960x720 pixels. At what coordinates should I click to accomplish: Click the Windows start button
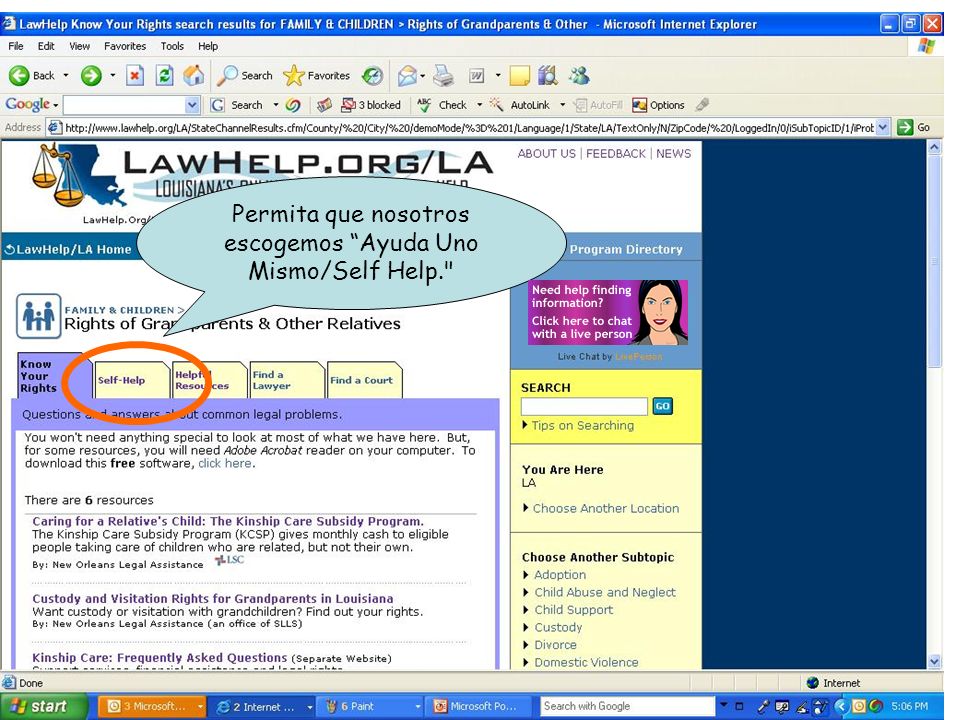point(43,707)
